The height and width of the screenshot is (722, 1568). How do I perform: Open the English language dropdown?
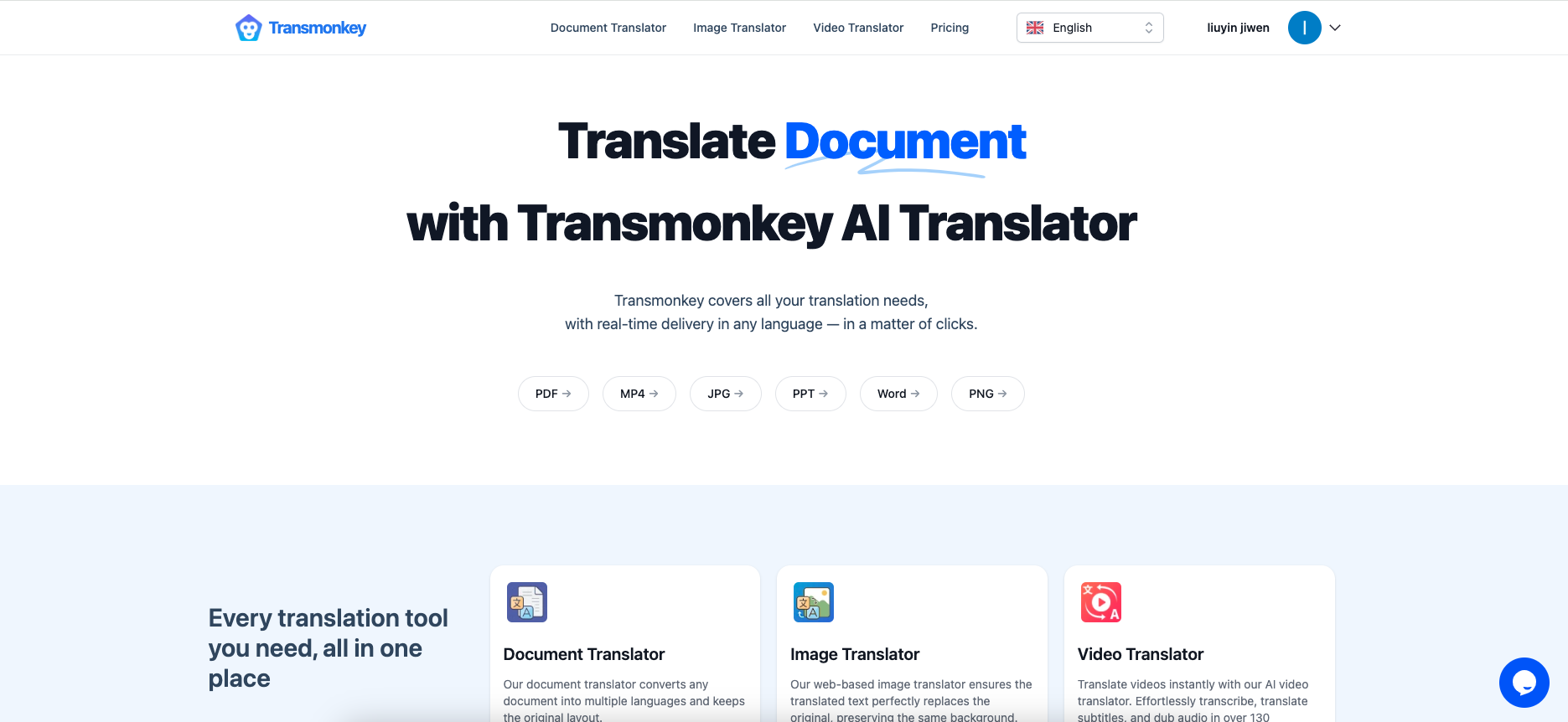[1089, 28]
